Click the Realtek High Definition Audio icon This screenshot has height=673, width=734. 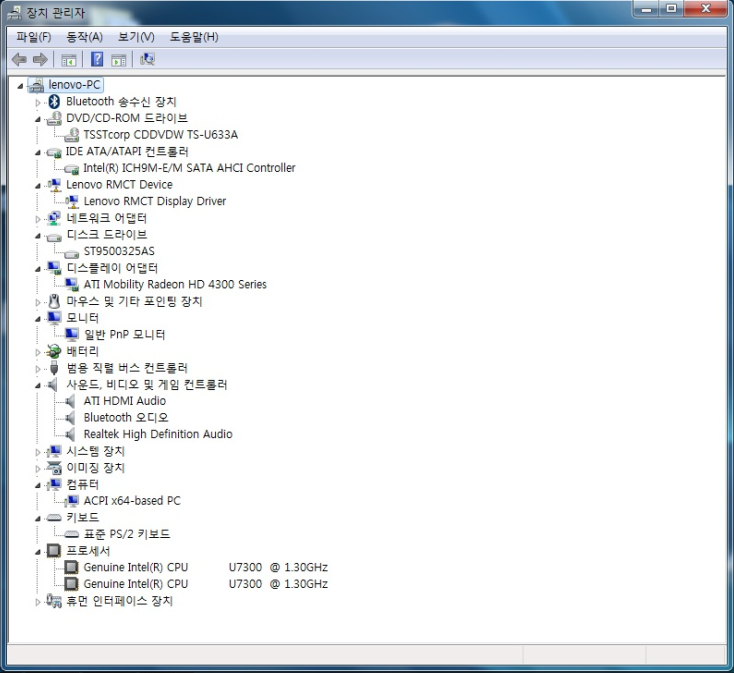70,434
